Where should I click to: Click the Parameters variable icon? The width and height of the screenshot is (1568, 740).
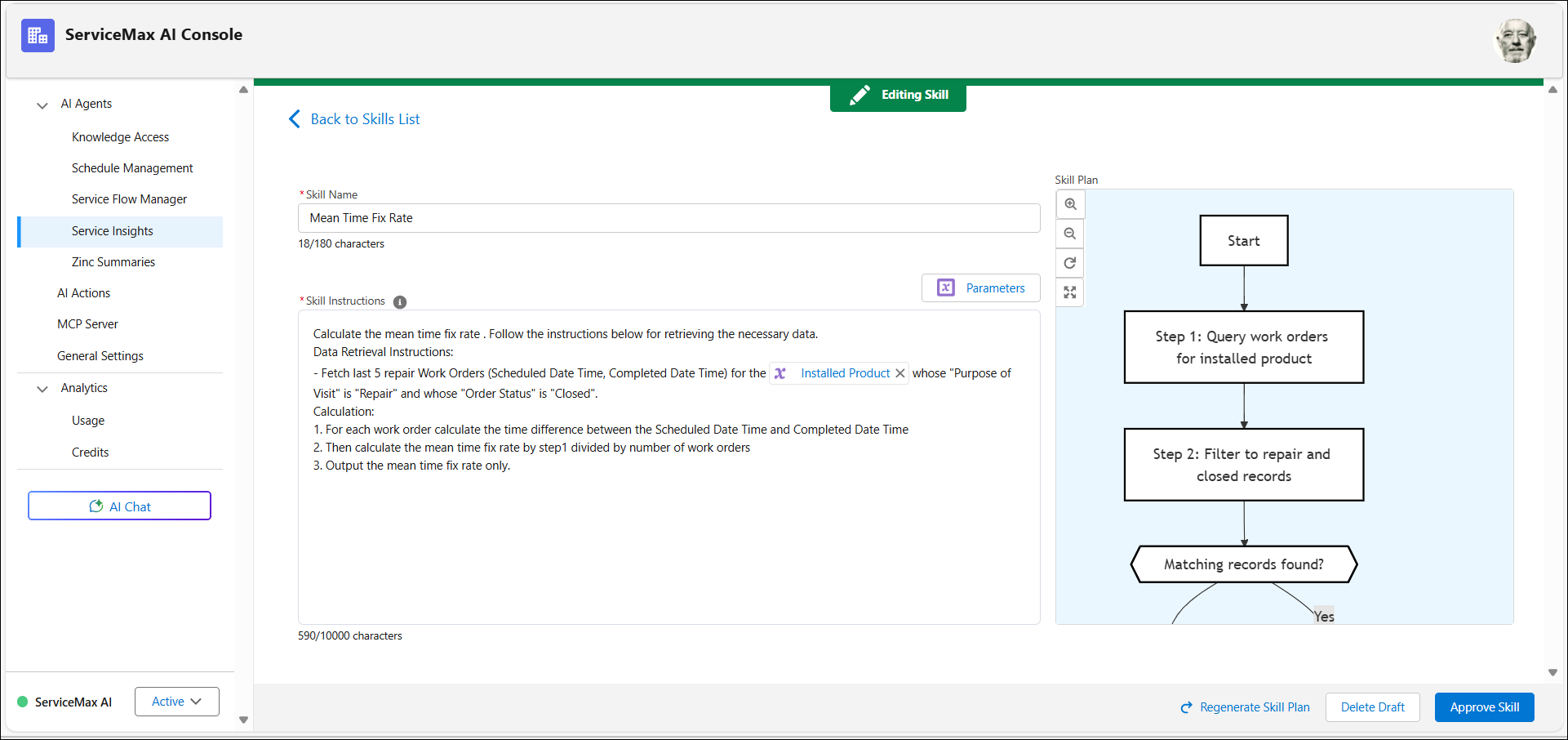point(946,288)
